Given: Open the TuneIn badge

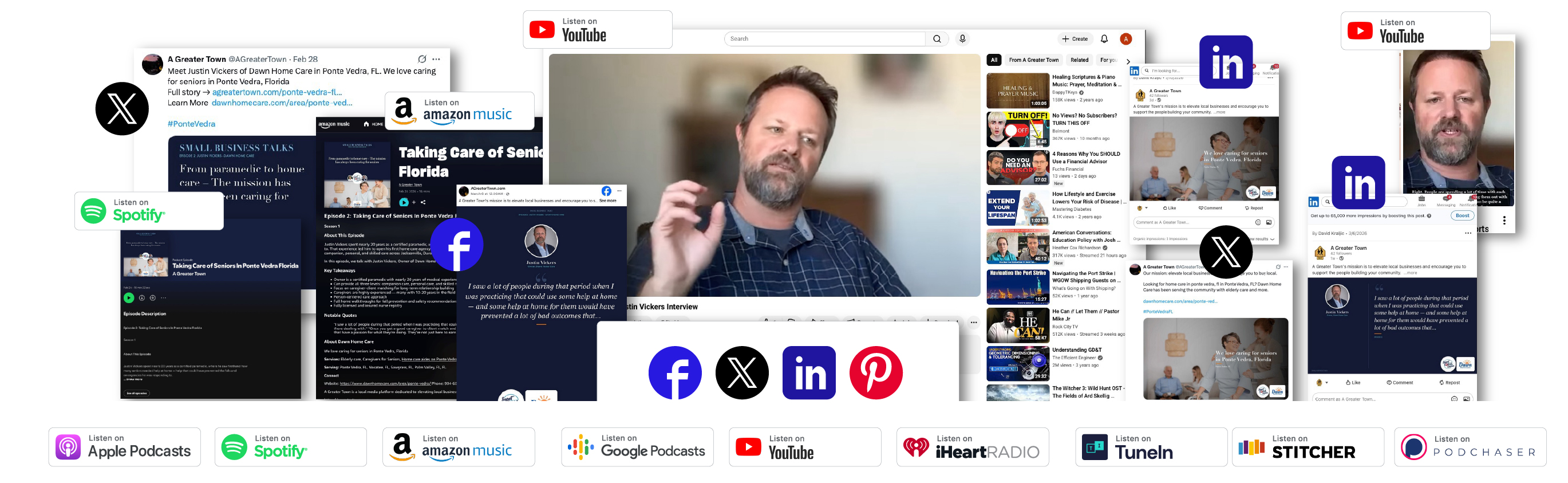Looking at the screenshot, I should click(x=1151, y=446).
